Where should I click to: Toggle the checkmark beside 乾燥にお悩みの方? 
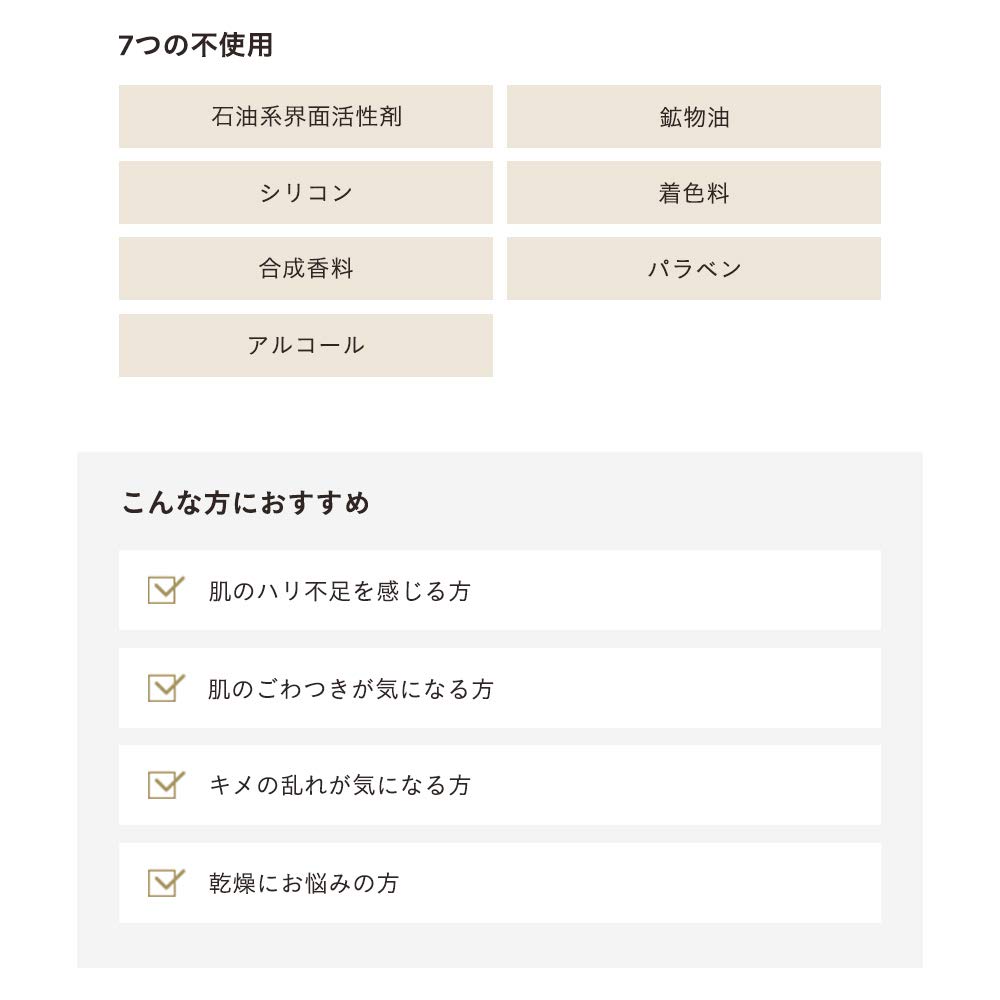tap(165, 883)
